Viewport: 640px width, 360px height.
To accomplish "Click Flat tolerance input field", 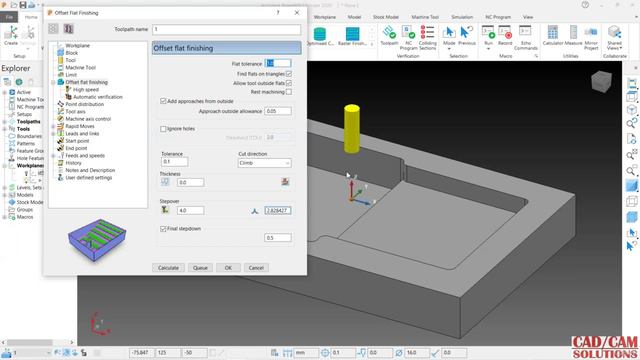I will pyautogui.click(x=278, y=63).
